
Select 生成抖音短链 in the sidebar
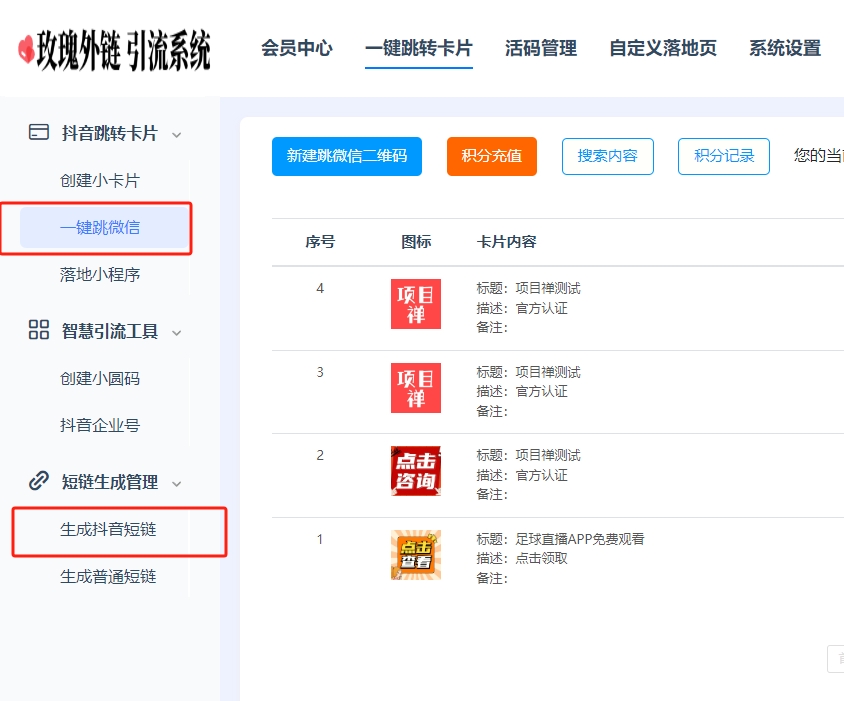[108, 530]
